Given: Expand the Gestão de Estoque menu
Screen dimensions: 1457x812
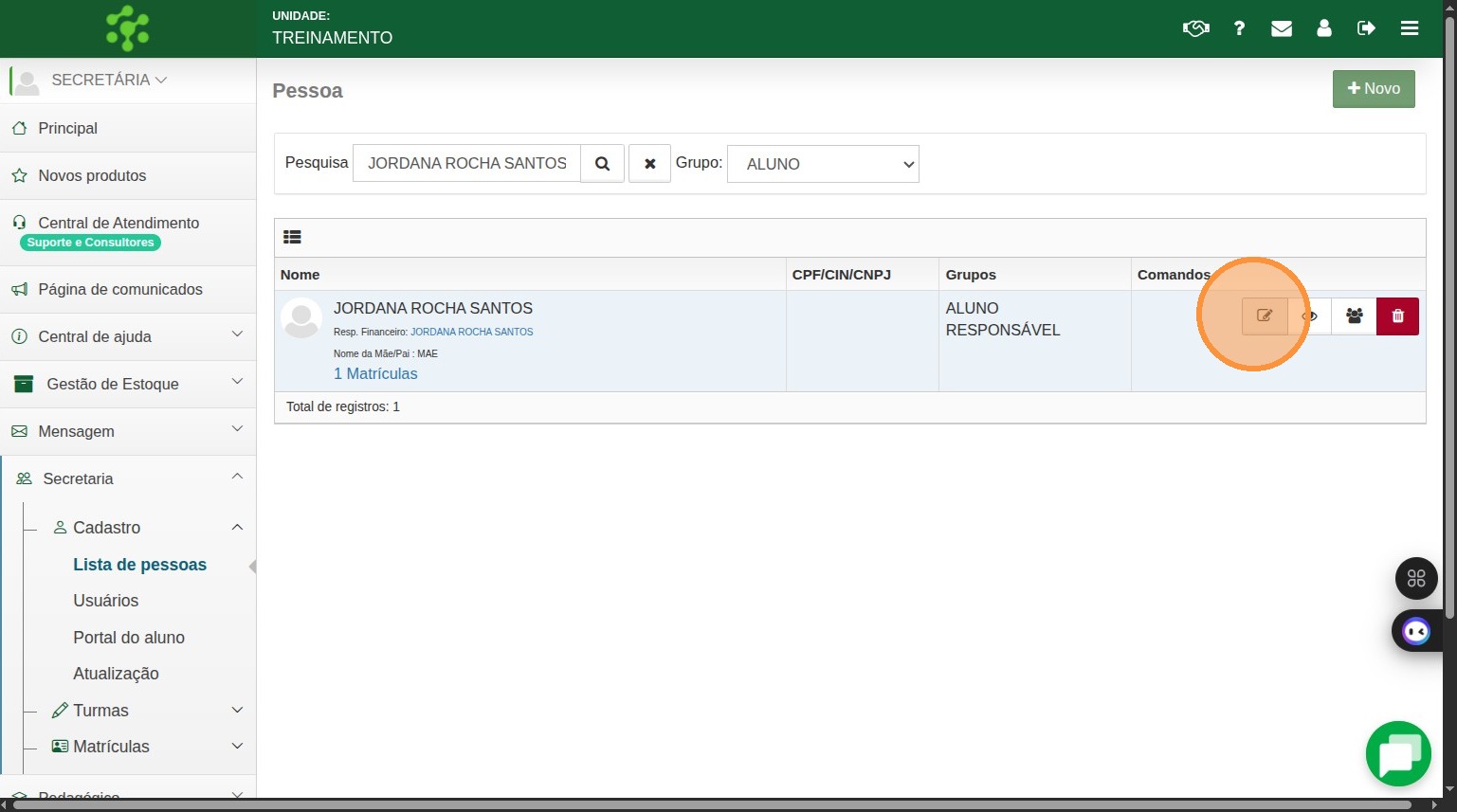Looking at the screenshot, I should click(128, 384).
